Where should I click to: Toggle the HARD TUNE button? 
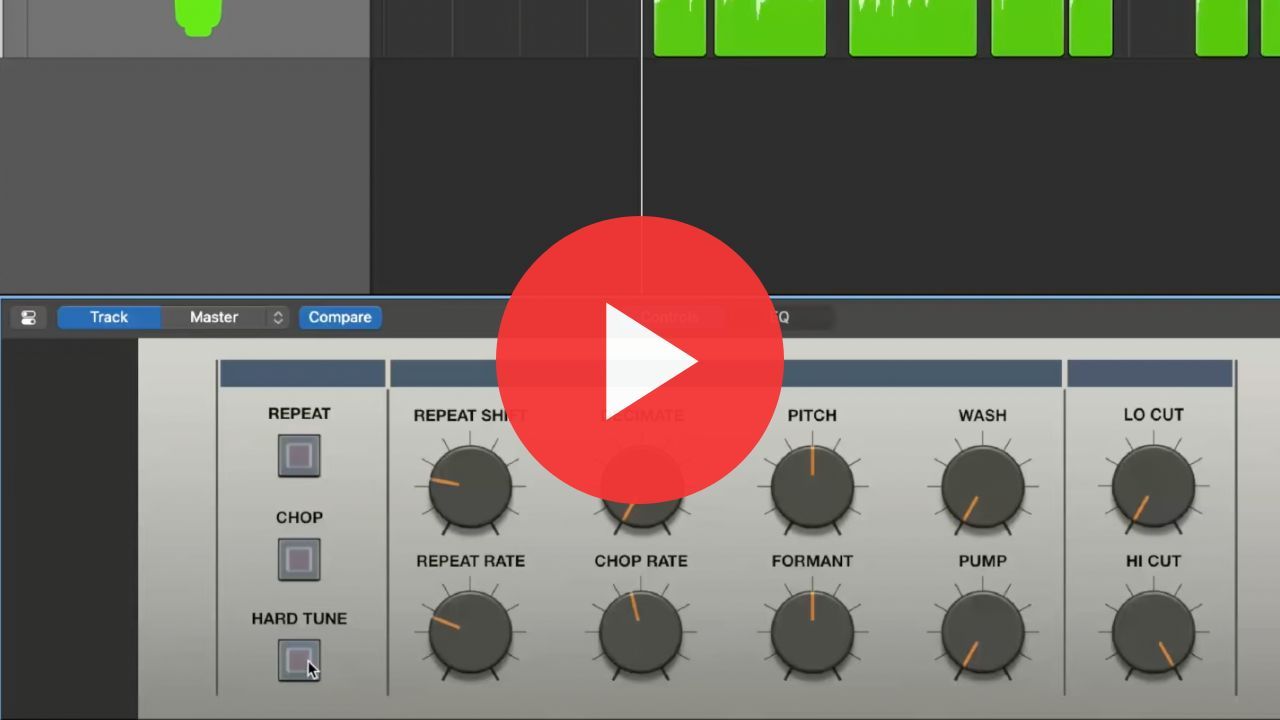299,660
